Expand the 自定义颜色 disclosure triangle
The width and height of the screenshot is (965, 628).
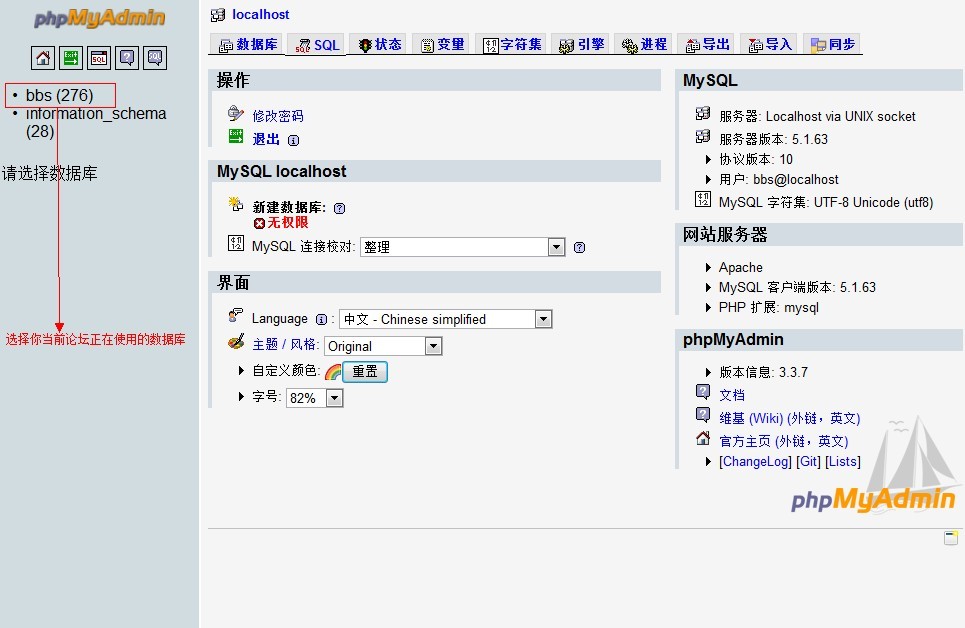pyautogui.click(x=241, y=370)
